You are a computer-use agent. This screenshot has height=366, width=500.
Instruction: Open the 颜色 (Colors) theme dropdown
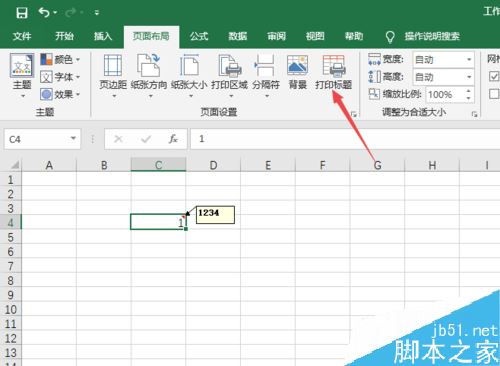pyautogui.click(x=60, y=60)
